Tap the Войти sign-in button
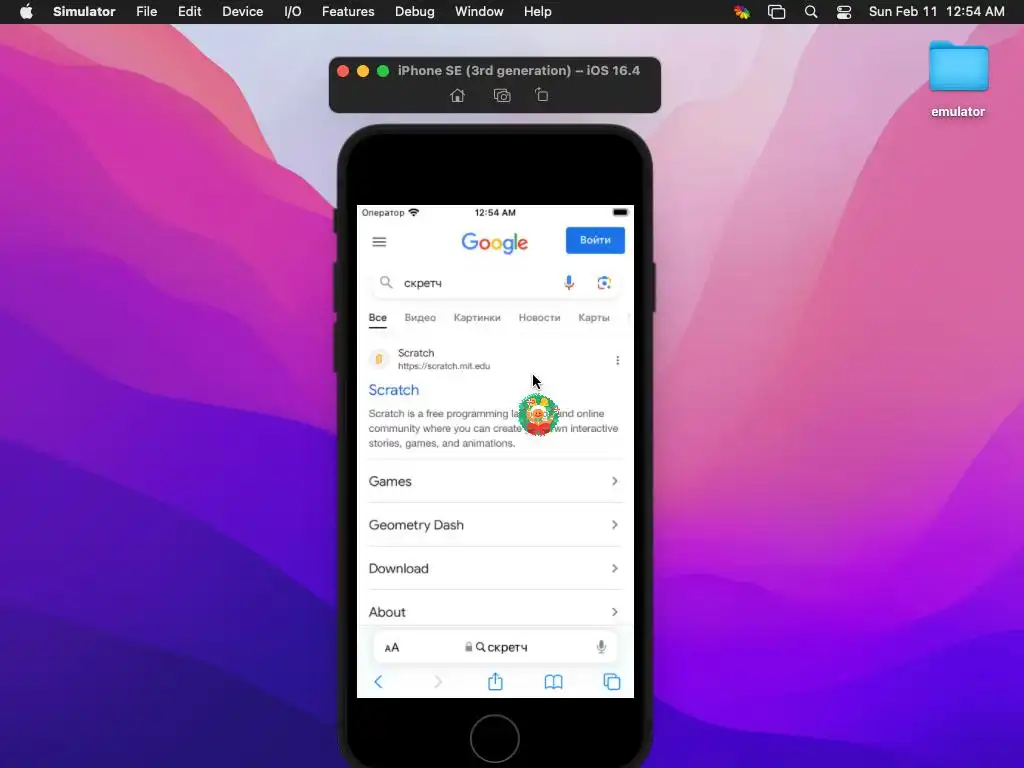1024x768 pixels. click(x=595, y=240)
